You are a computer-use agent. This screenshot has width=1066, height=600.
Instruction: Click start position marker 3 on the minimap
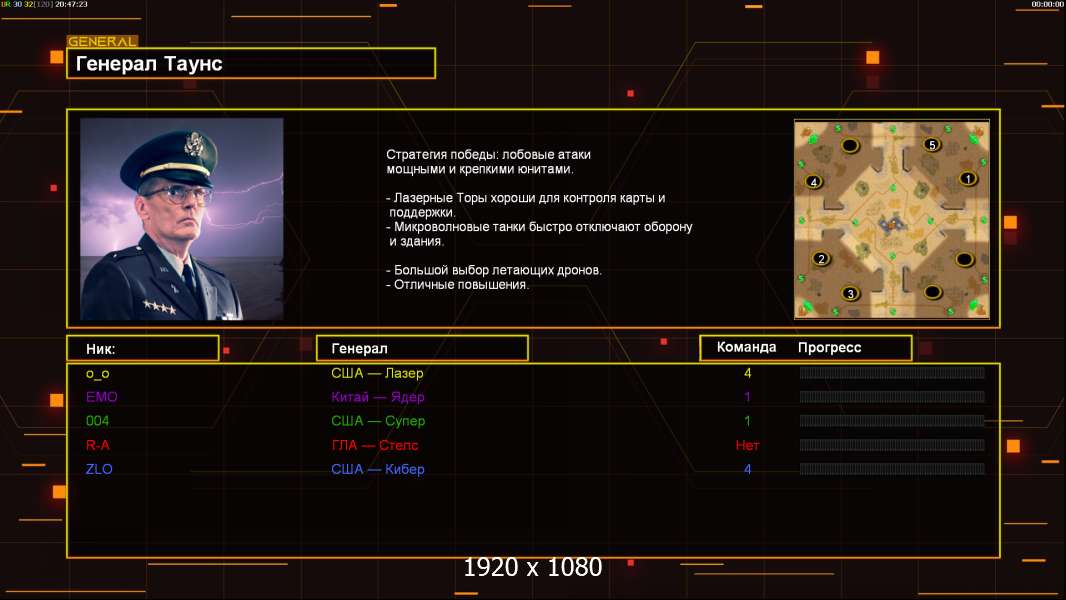tap(850, 294)
